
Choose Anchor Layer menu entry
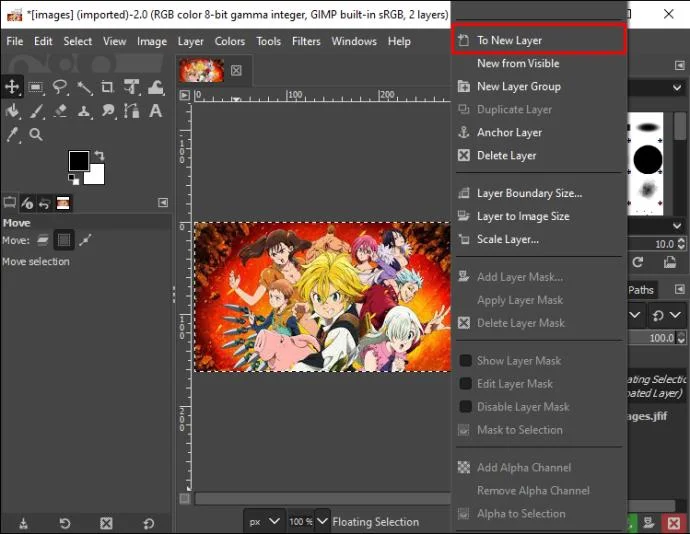(x=539, y=133)
